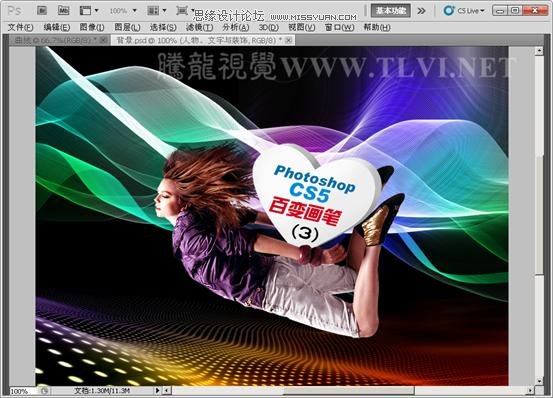Open the 帮助(H) menu
This screenshot has height=398, width=553.
tap(377, 27)
